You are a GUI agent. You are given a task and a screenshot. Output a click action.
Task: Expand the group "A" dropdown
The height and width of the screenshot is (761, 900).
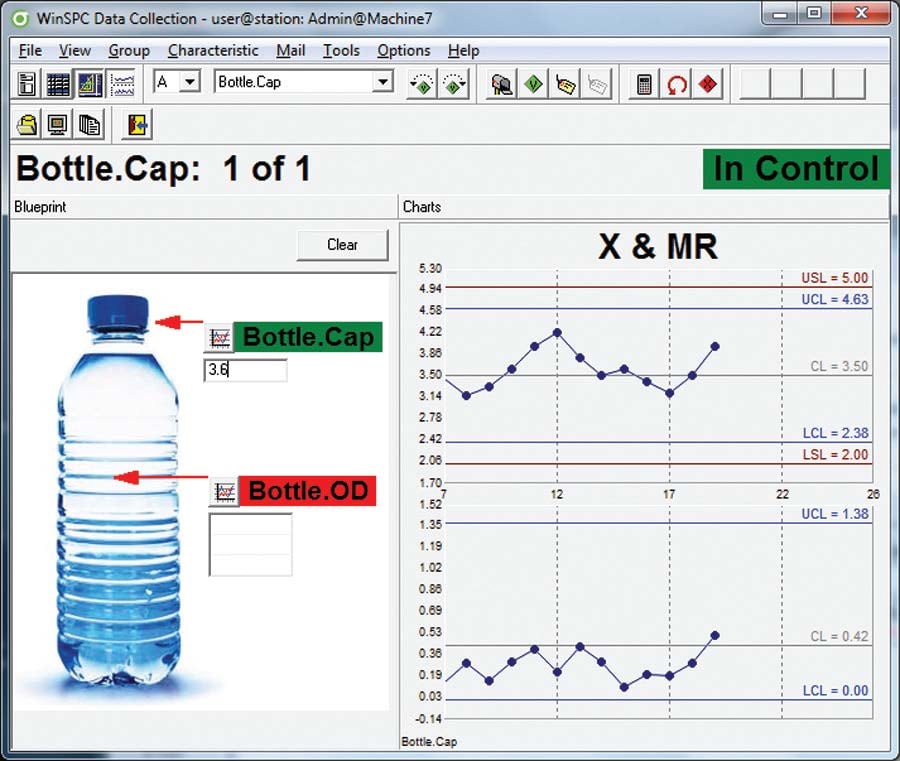pos(190,83)
